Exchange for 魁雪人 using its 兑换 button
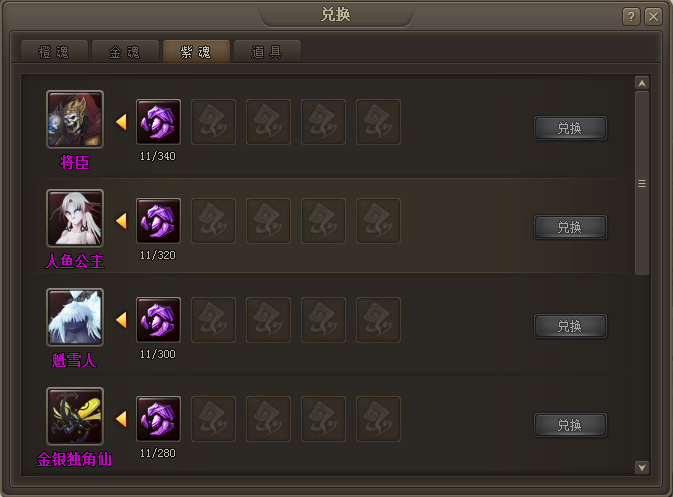 point(570,326)
